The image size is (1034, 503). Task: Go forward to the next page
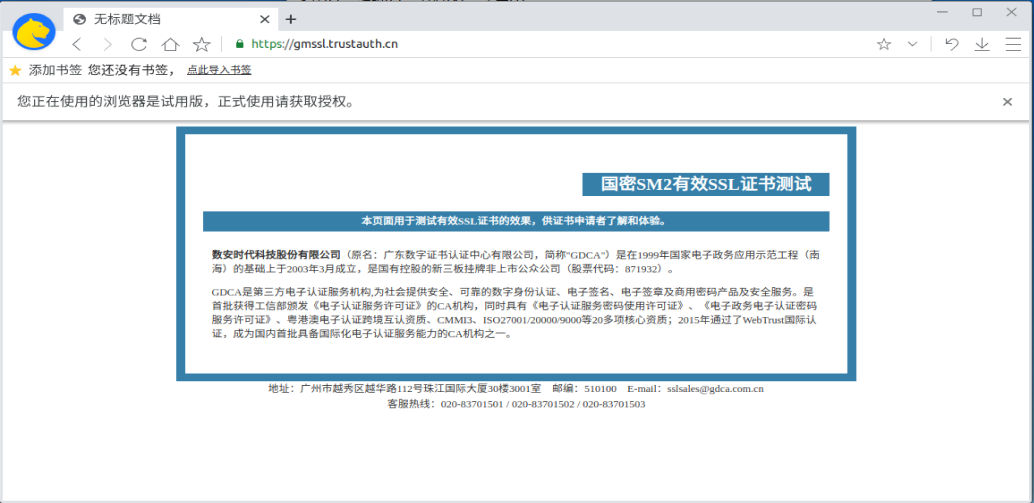(x=107, y=44)
